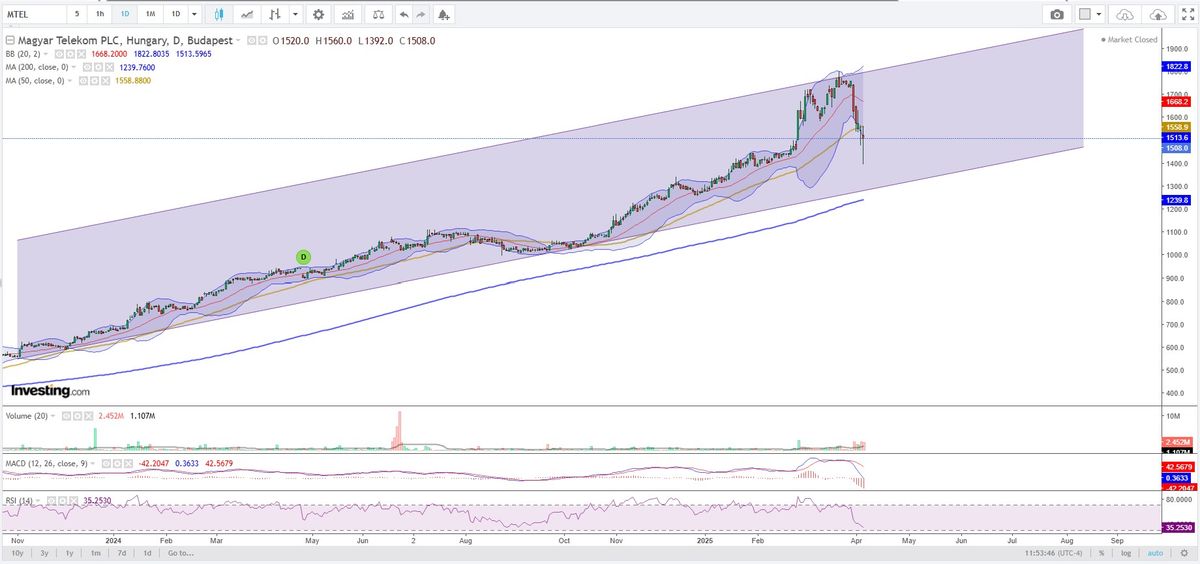Set range to 3y
The image size is (1200, 564).
[44, 552]
